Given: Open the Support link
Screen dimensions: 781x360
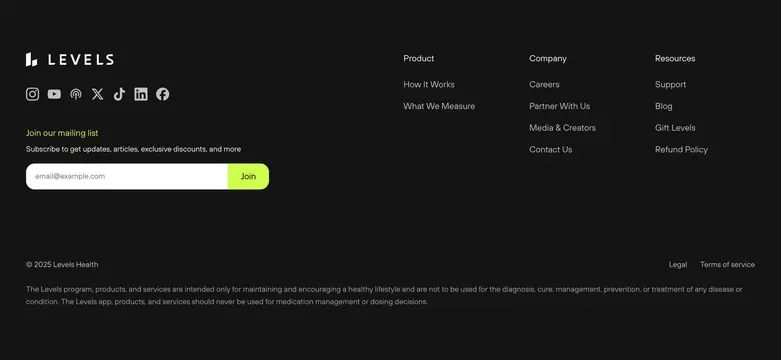Looking at the screenshot, I should pyautogui.click(x=670, y=85).
